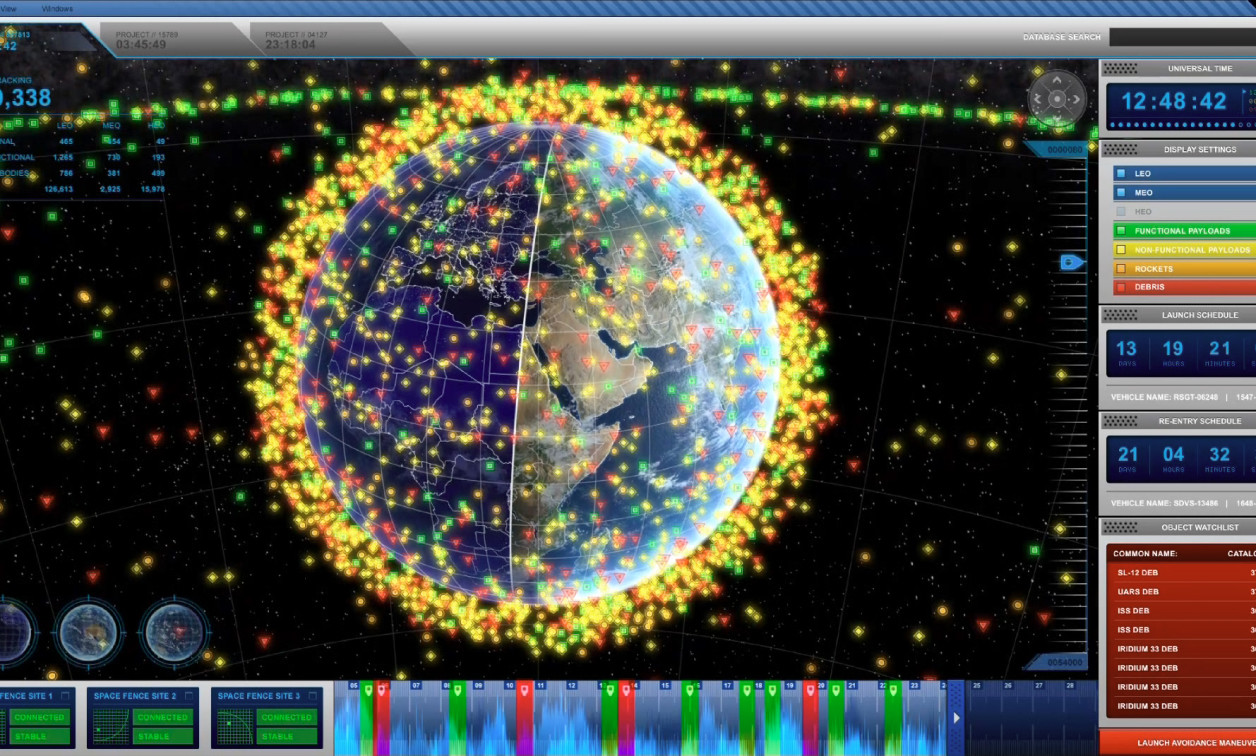The height and width of the screenshot is (756, 1256).
Task: Open Space Fence Site 3 radar display
Action: [233, 725]
